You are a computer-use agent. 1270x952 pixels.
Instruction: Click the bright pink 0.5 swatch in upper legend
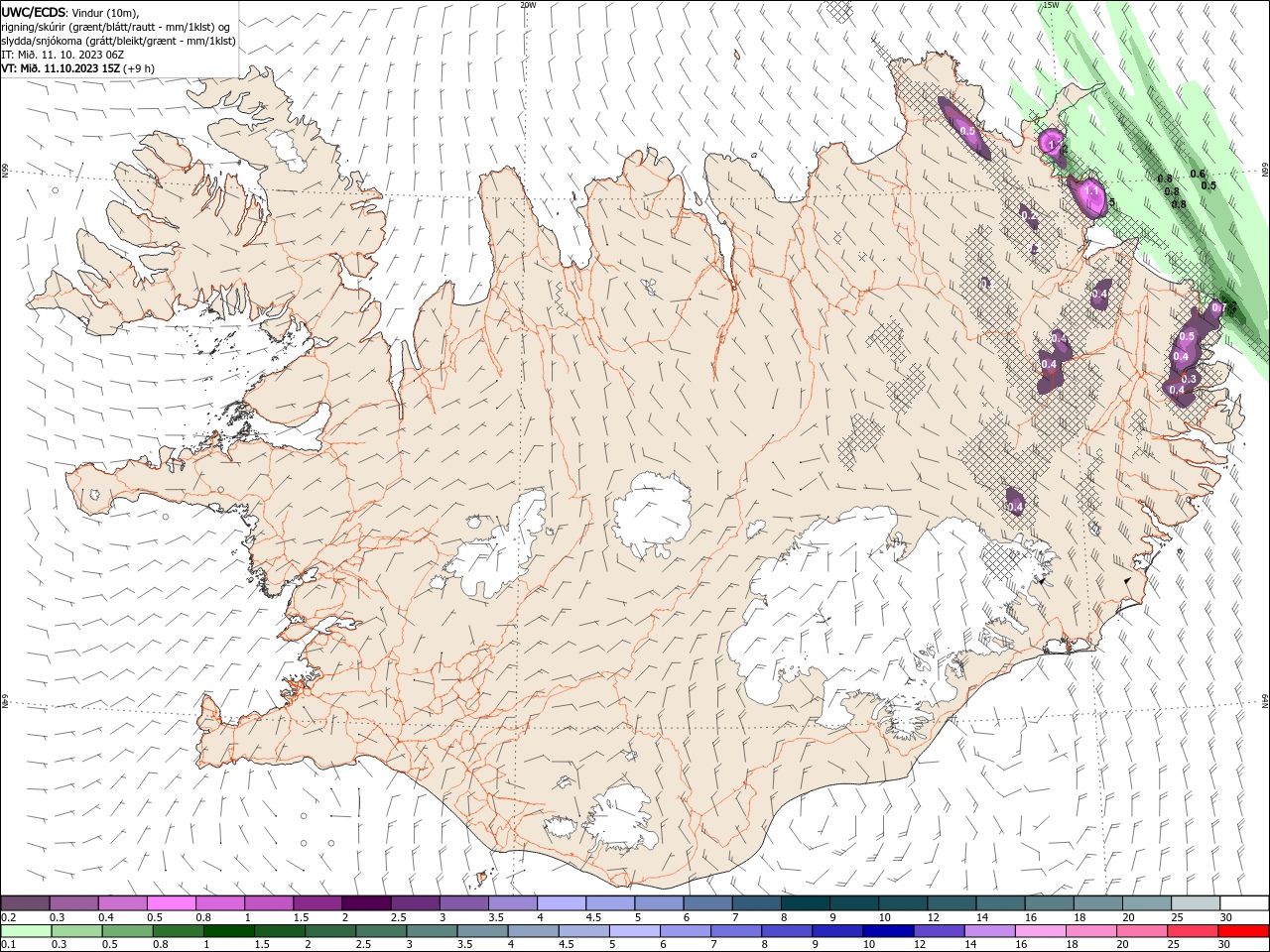pyautogui.click(x=171, y=902)
